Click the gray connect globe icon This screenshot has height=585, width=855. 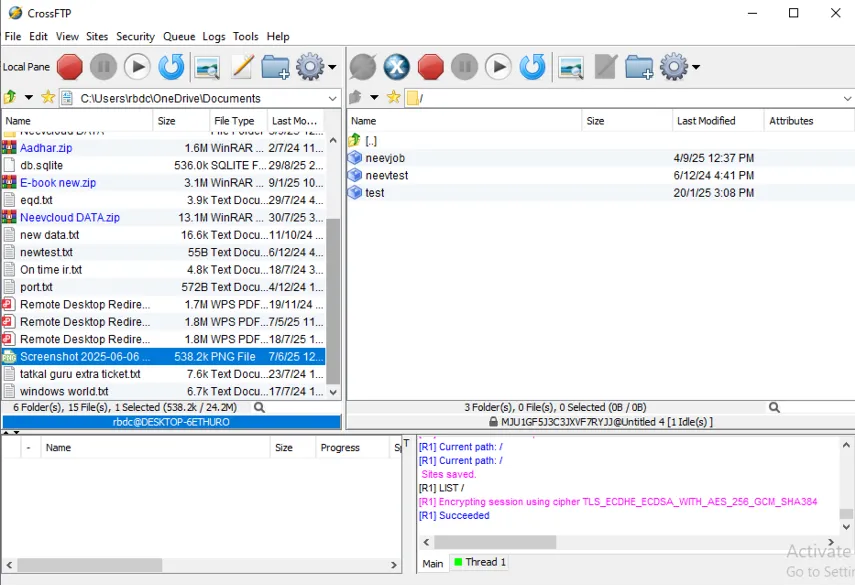(x=363, y=67)
